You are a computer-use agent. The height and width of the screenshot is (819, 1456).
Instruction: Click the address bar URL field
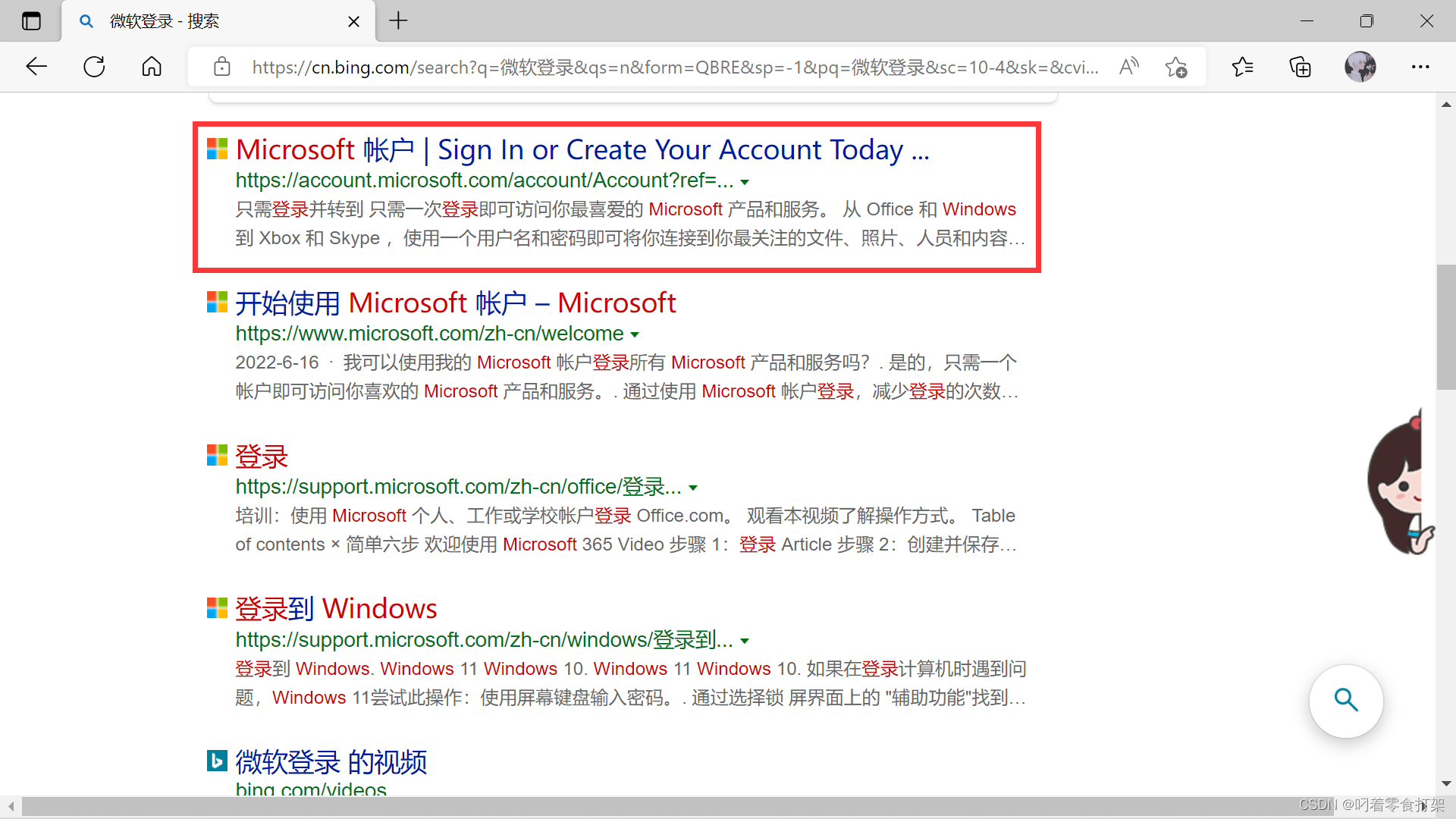675,67
